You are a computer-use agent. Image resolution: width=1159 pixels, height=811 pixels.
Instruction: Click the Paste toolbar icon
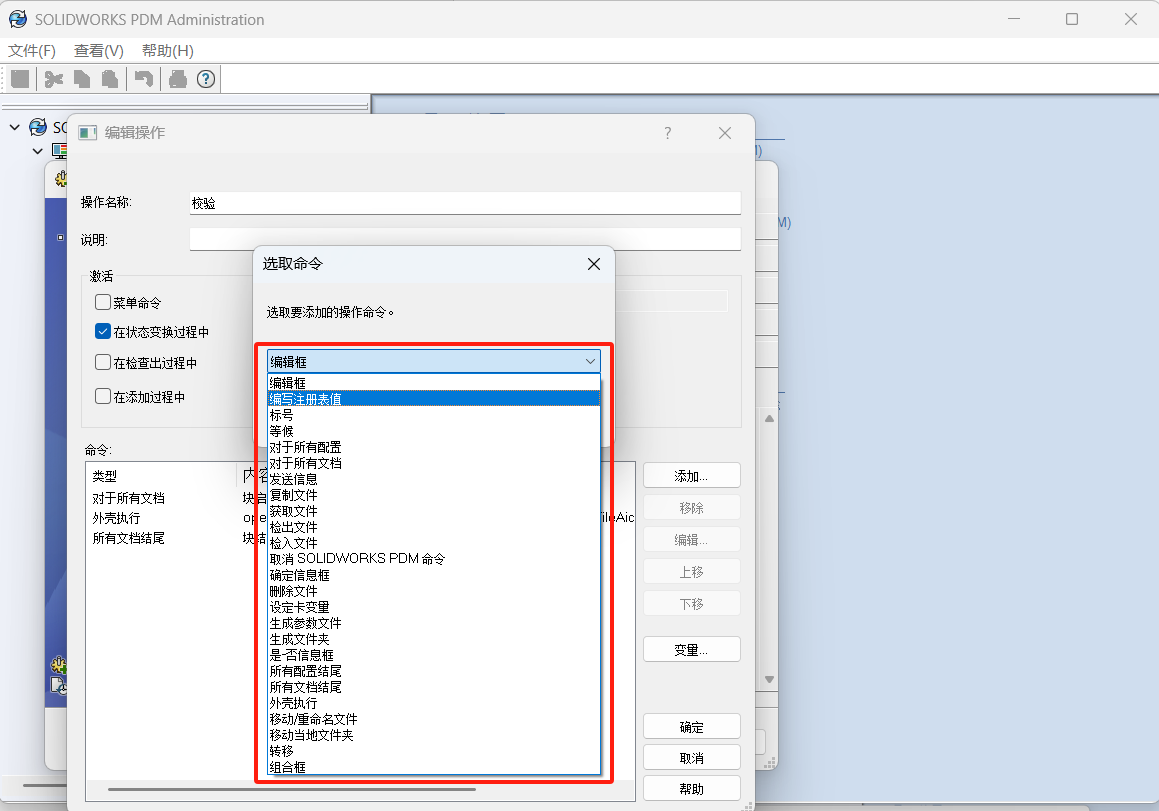coord(110,79)
